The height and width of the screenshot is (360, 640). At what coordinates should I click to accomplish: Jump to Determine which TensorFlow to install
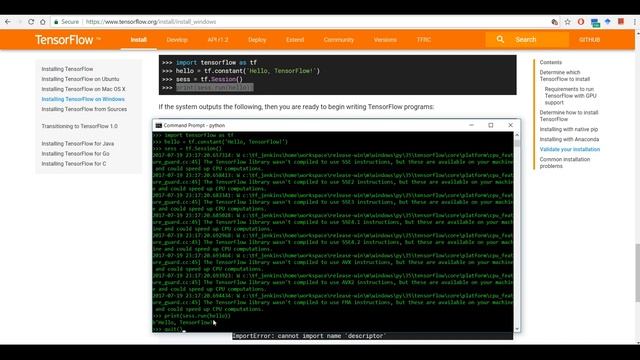pyautogui.click(x=565, y=76)
